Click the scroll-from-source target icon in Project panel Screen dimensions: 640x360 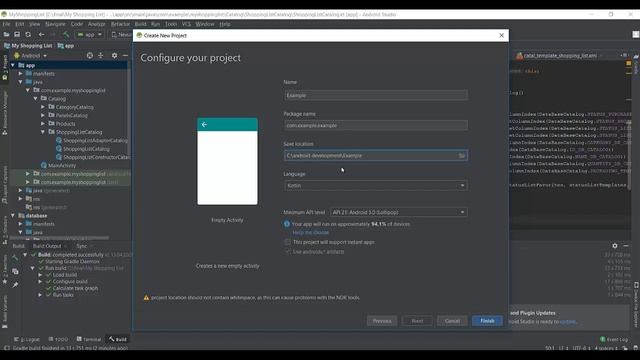pyautogui.click(x=90, y=56)
